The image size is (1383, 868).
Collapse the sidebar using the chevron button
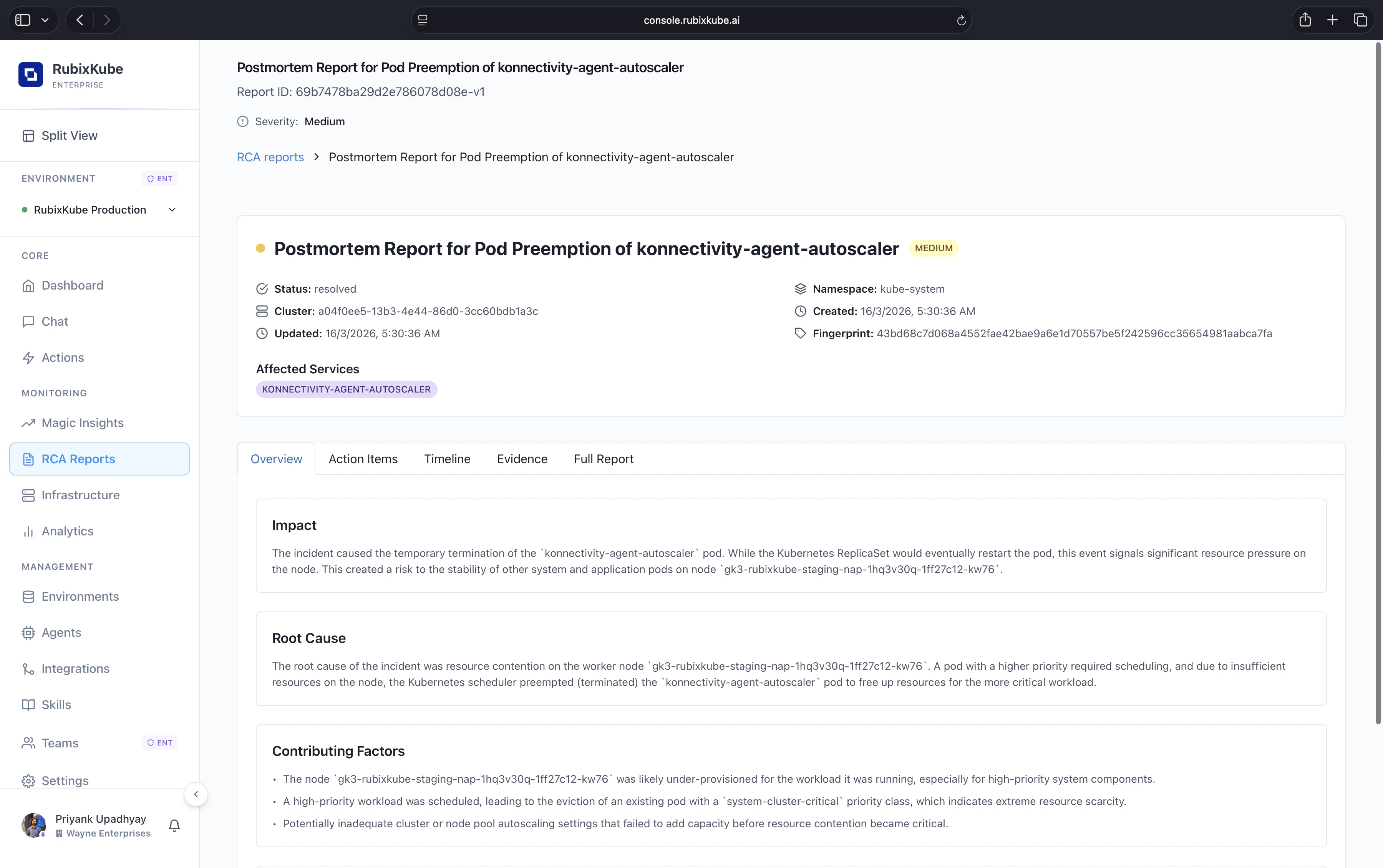point(196,794)
